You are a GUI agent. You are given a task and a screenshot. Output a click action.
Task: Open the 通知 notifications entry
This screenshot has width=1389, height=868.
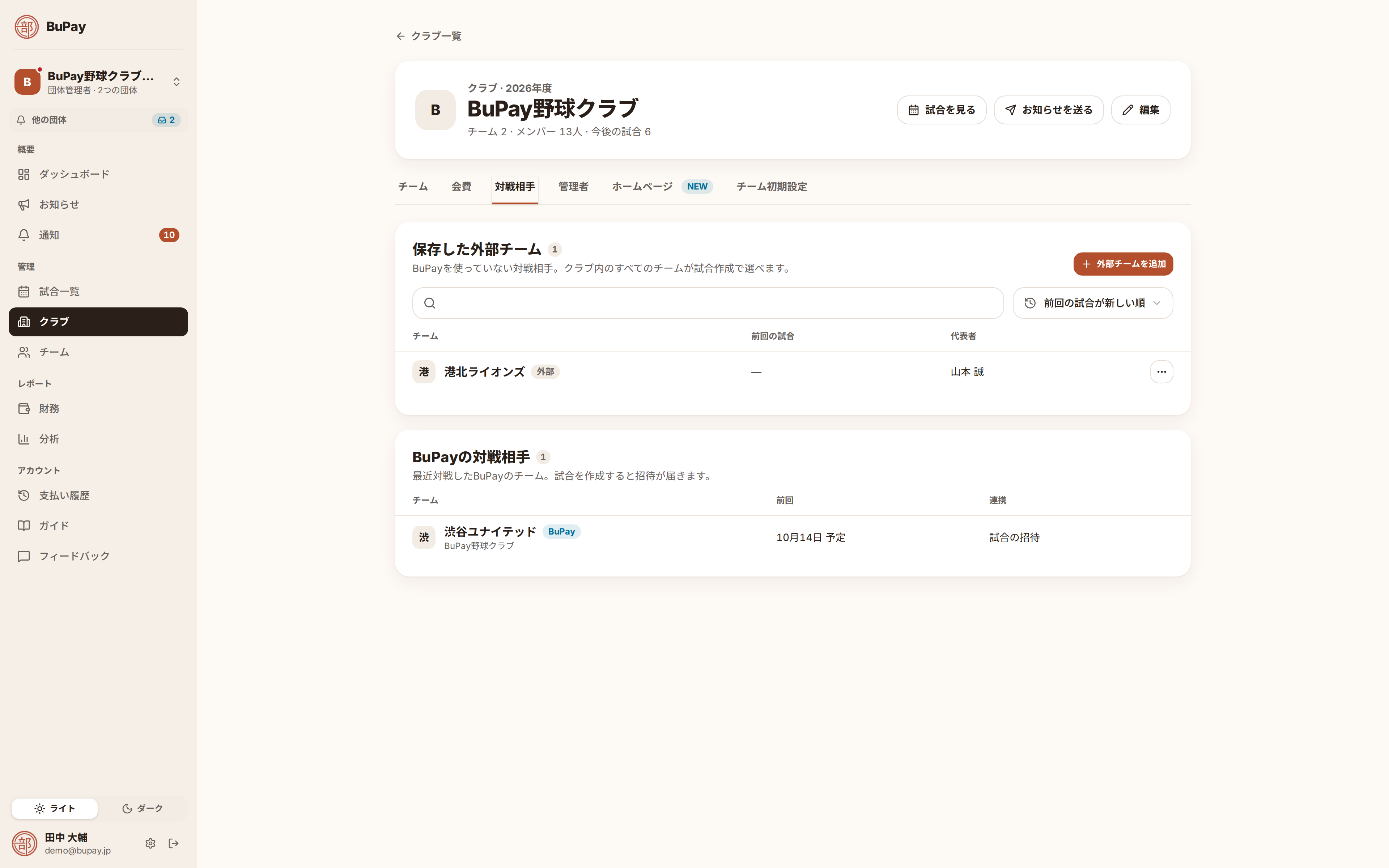pos(98,235)
